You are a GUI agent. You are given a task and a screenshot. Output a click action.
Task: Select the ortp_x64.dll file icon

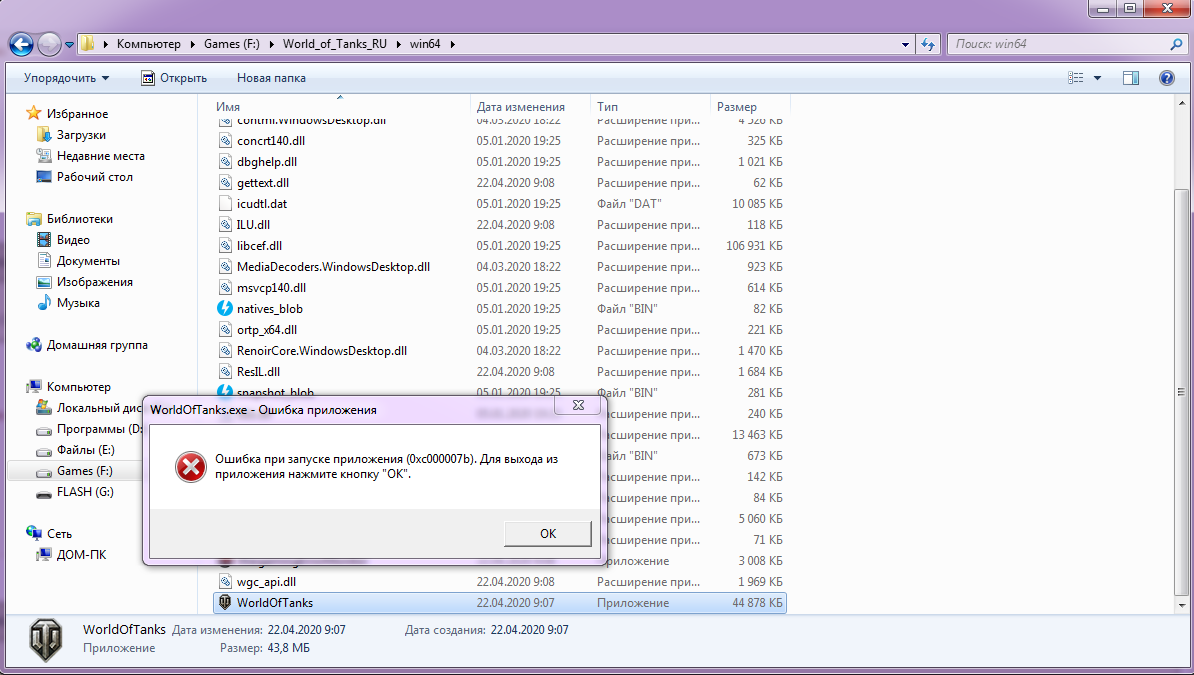pyautogui.click(x=225, y=330)
